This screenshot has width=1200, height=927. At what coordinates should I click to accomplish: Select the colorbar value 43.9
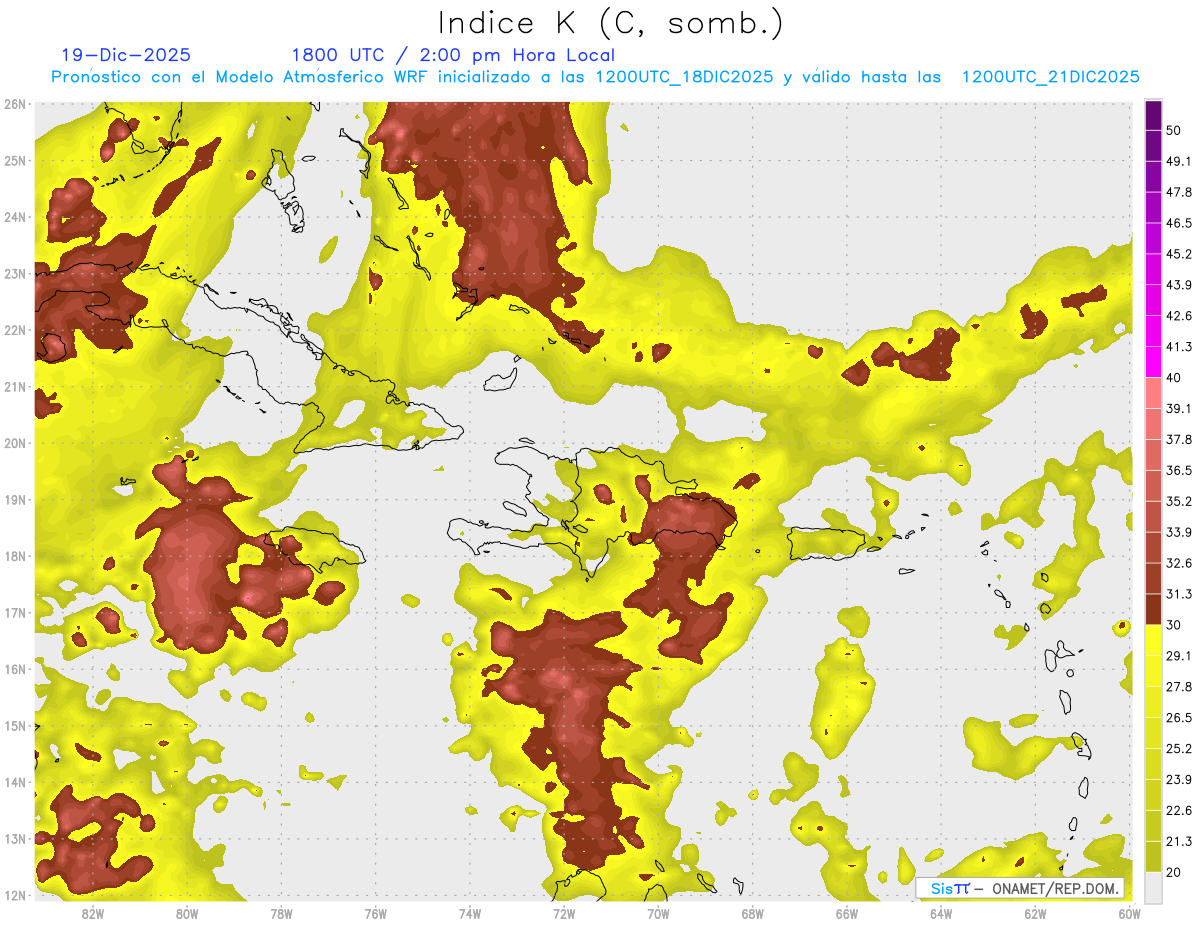tap(1180, 285)
